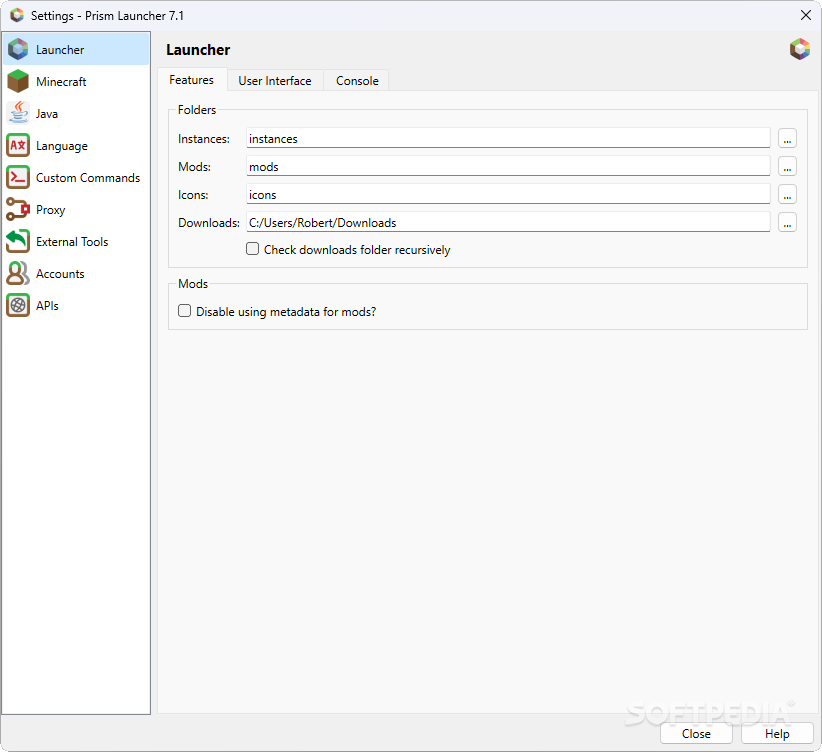Select the Proxy settings icon
The image size is (822, 752).
(18, 209)
